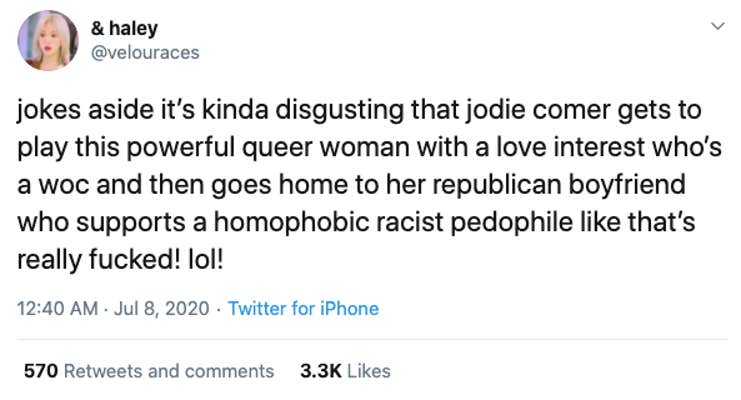Image resolution: width=741 pixels, height=400 pixels.
Task: View the 3.3K Likes list
Action: pyautogui.click(x=345, y=371)
